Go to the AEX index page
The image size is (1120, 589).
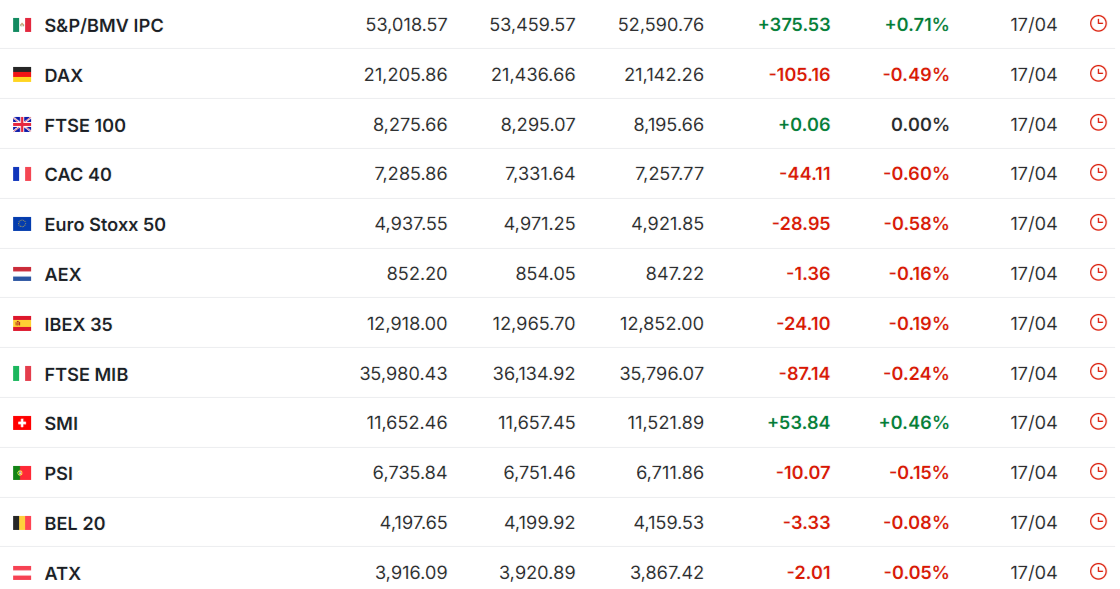pyautogui.click(x=63, y=275)
